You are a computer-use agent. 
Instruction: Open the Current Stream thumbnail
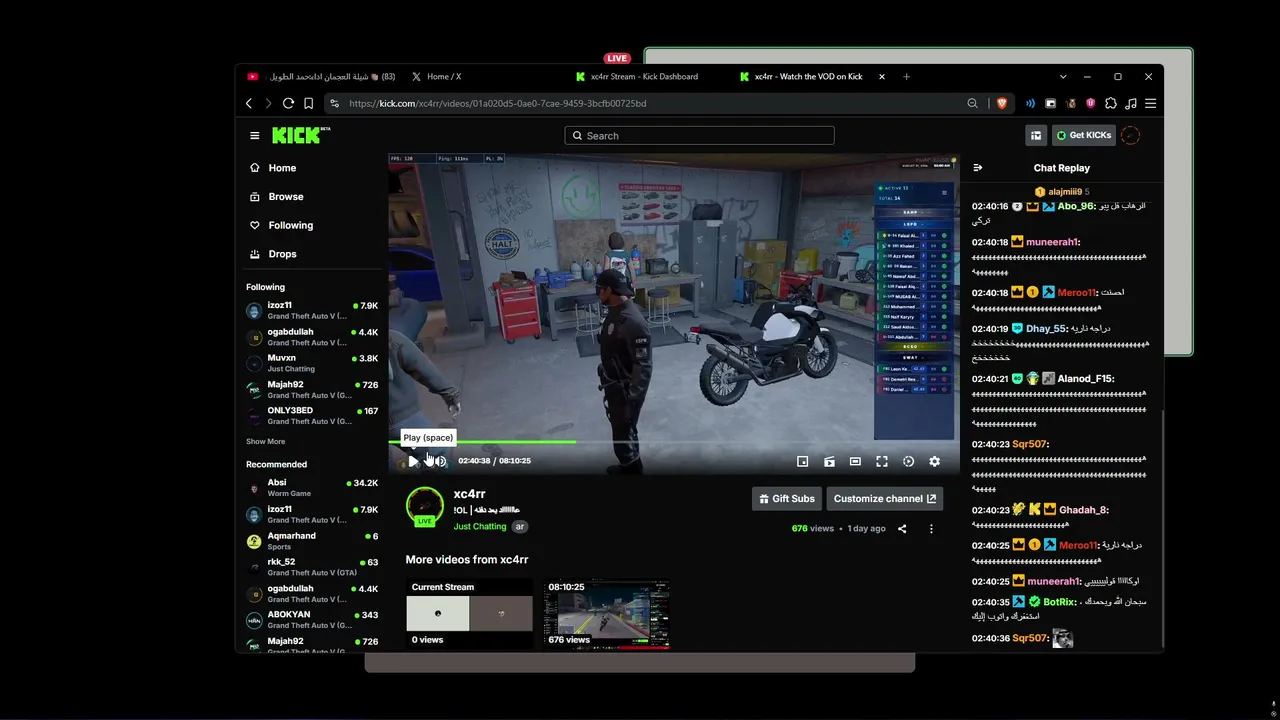(469, 614)
